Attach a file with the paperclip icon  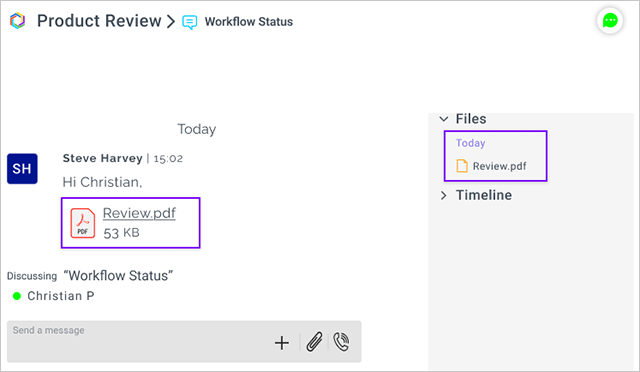(314, 342)
